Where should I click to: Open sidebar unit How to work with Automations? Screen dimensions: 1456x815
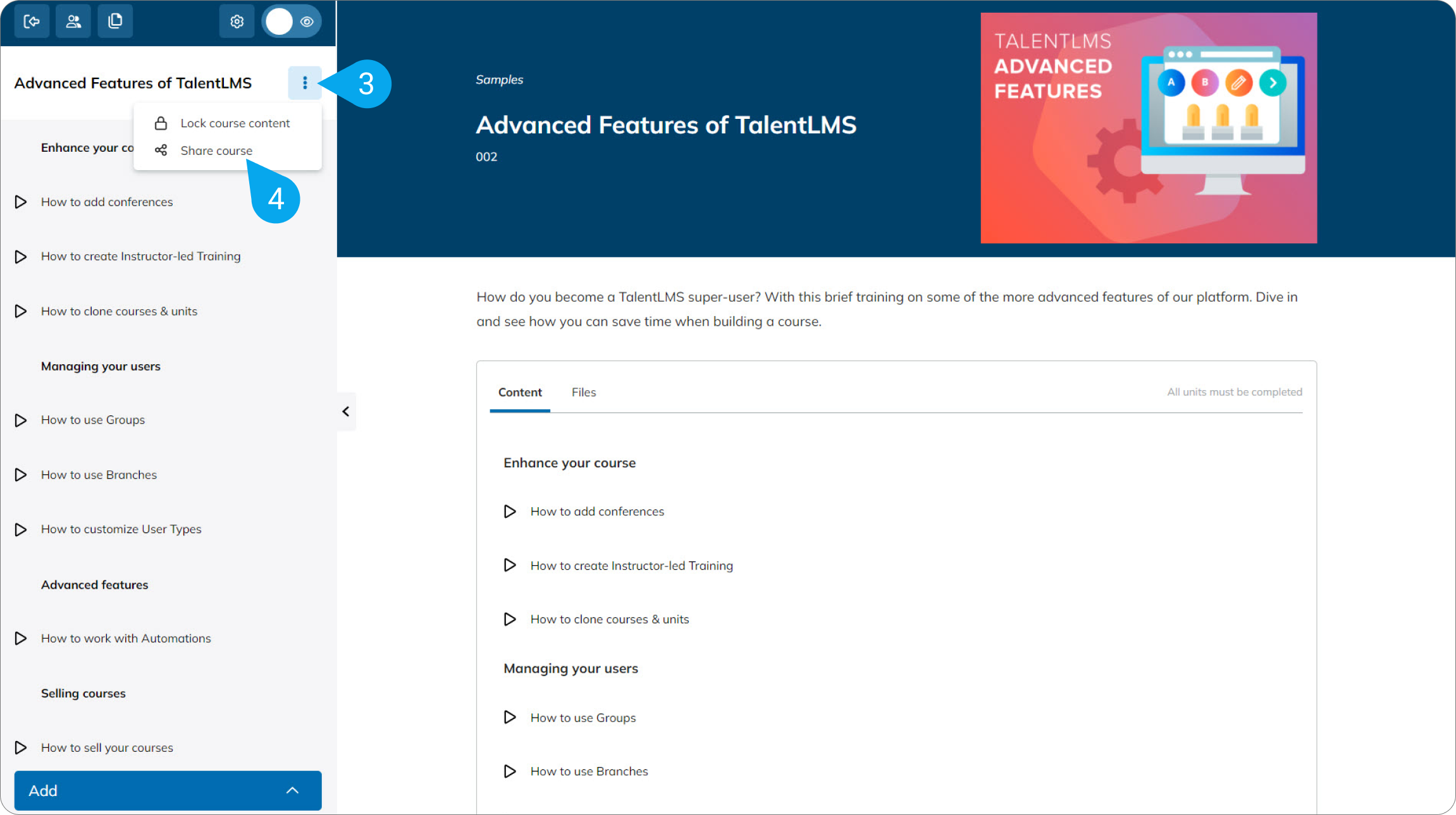[126, 639]
